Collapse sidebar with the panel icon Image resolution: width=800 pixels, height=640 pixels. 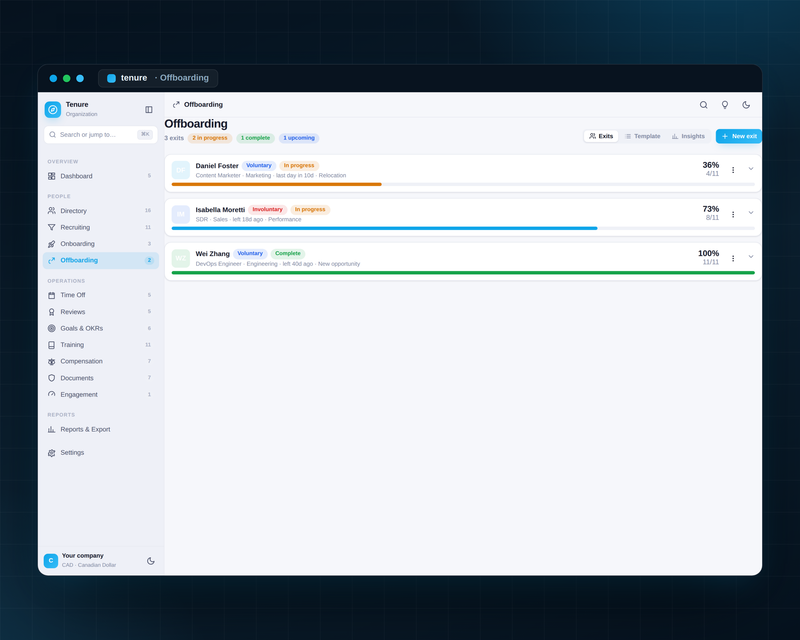pyautogui.click(x=149, y=110)
